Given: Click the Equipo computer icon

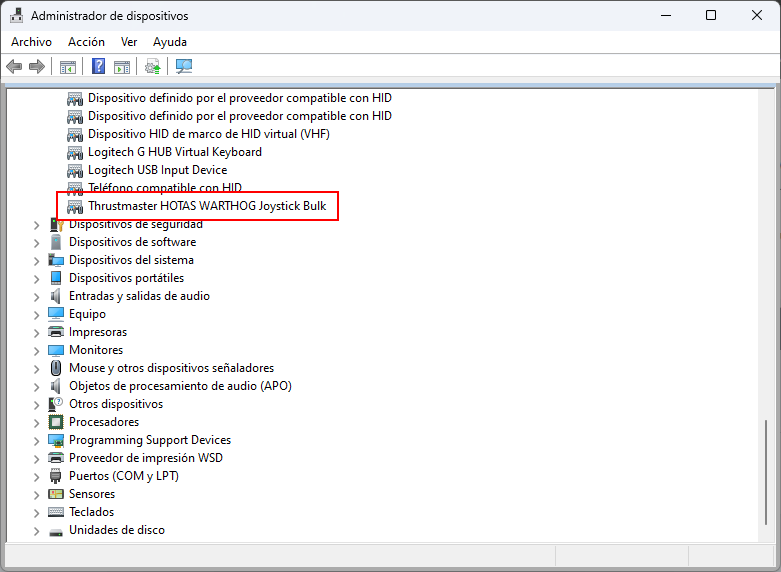Looking at the screenshot, I should (x=56, y=314).
